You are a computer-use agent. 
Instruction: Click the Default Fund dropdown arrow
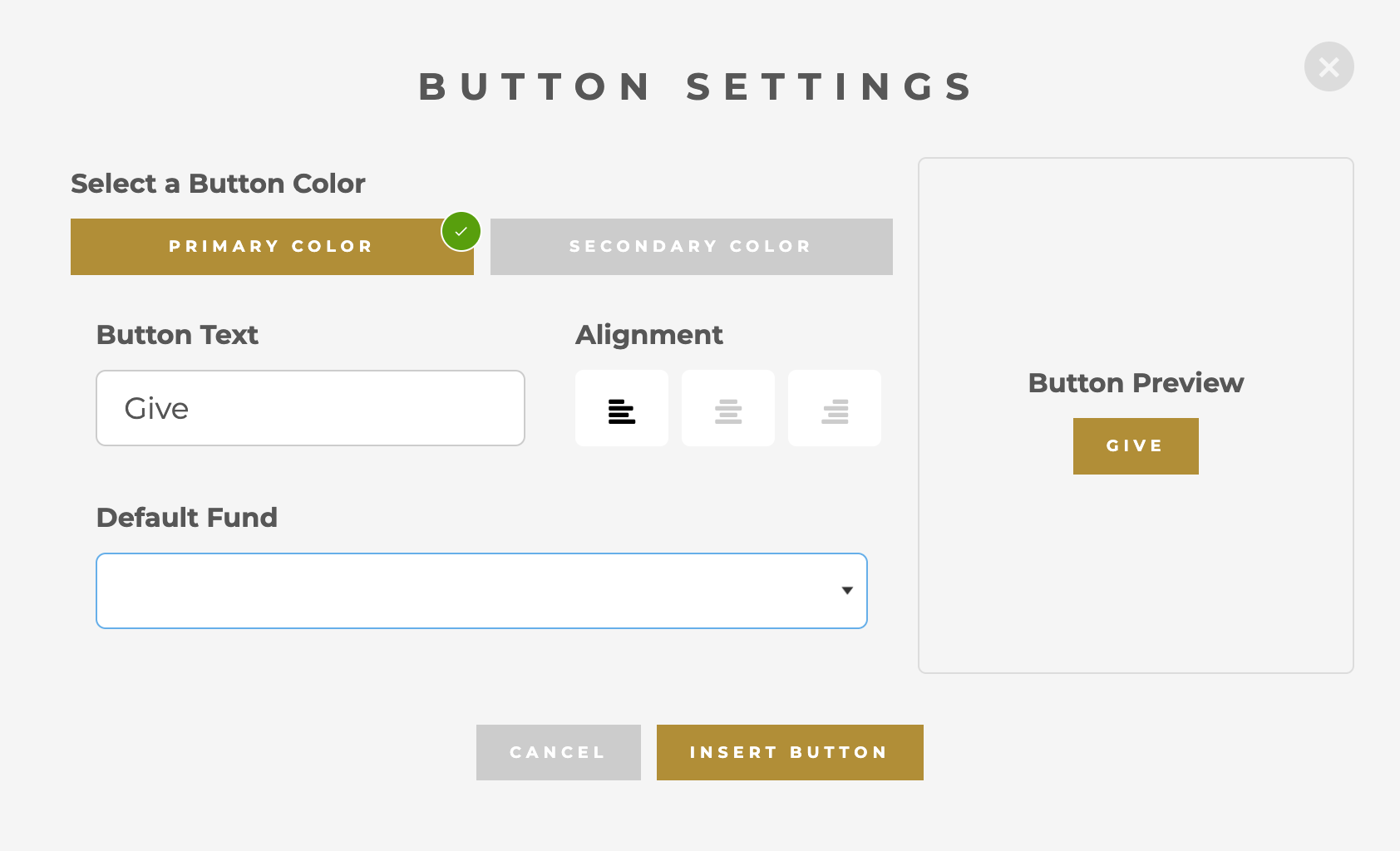(847, 591)
